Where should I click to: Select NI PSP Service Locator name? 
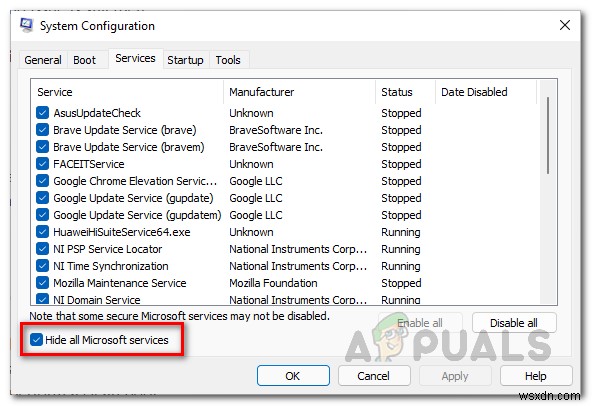click(x=108, y=249)
